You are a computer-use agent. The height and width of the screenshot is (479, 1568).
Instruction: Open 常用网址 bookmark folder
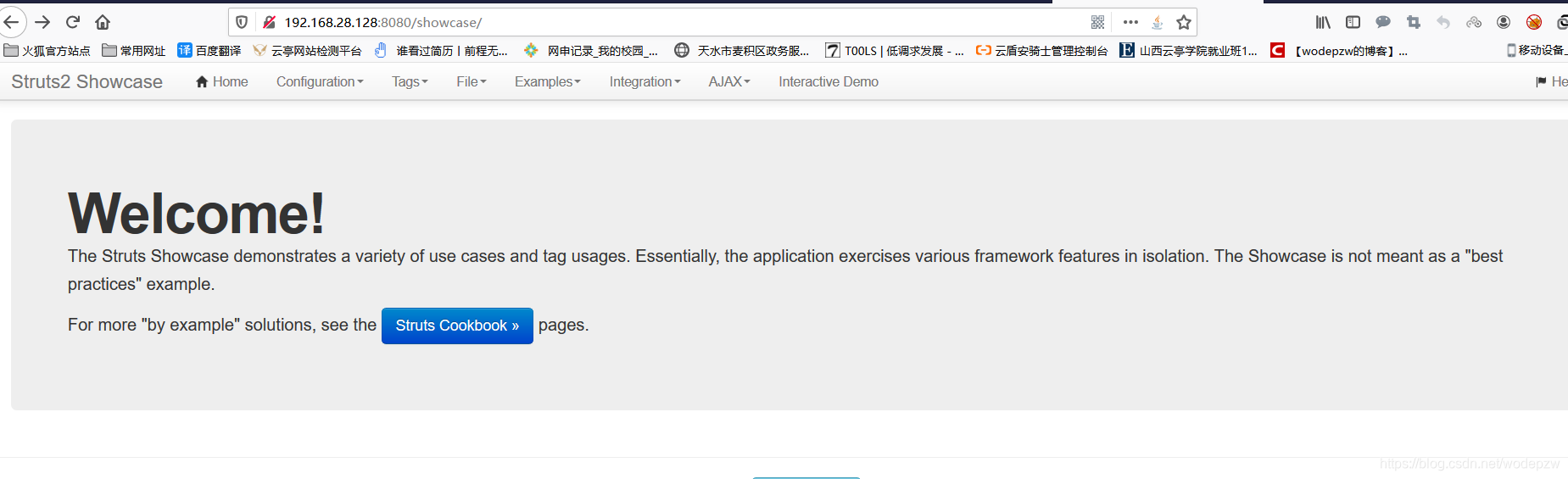click(133, 51)
